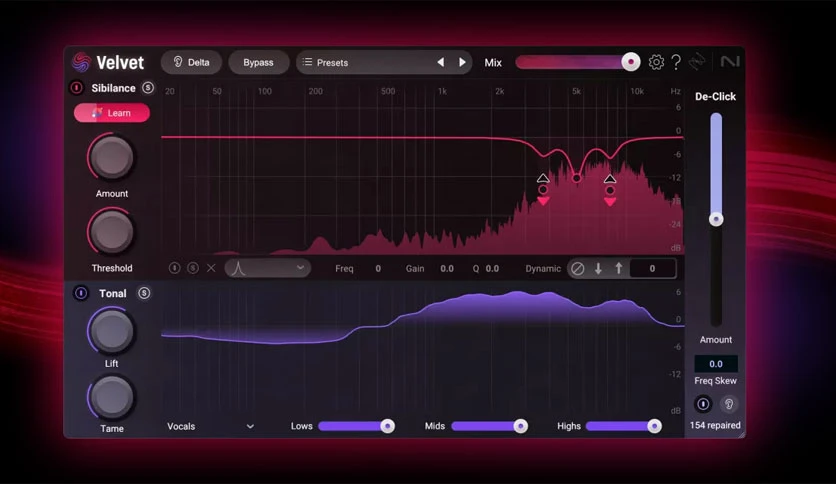
Task: Click the Highs slider handle
Action: click(x=654, y=426)
